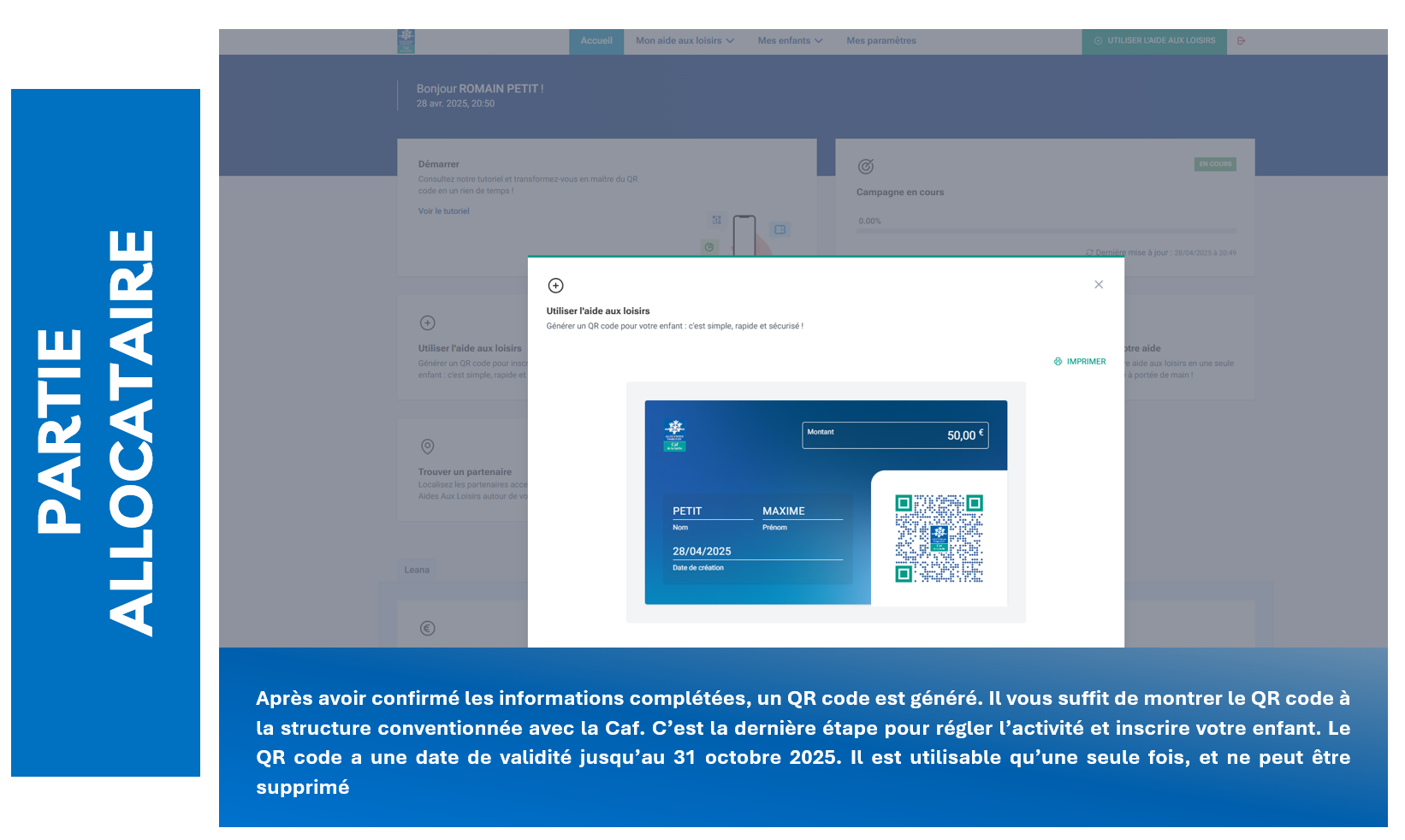Expand the Mes enfants dropdown menu
1405x840 pixels.
790,41
